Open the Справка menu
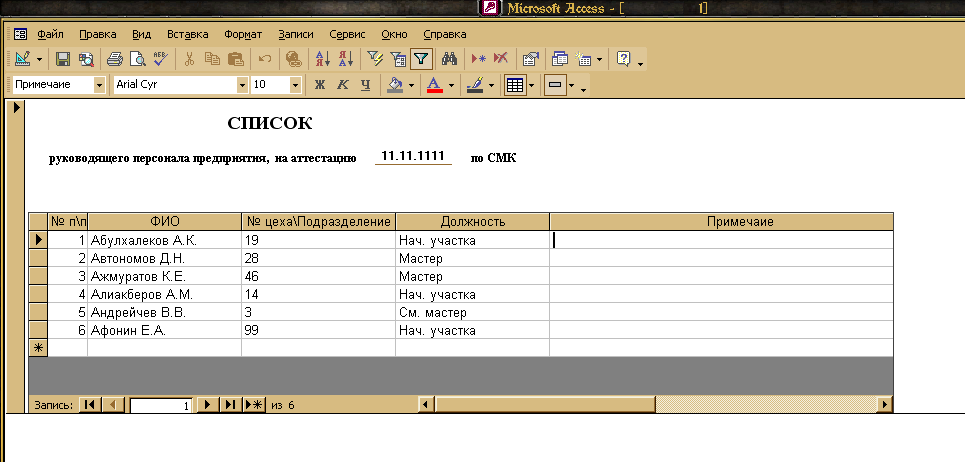 [445, 34]
